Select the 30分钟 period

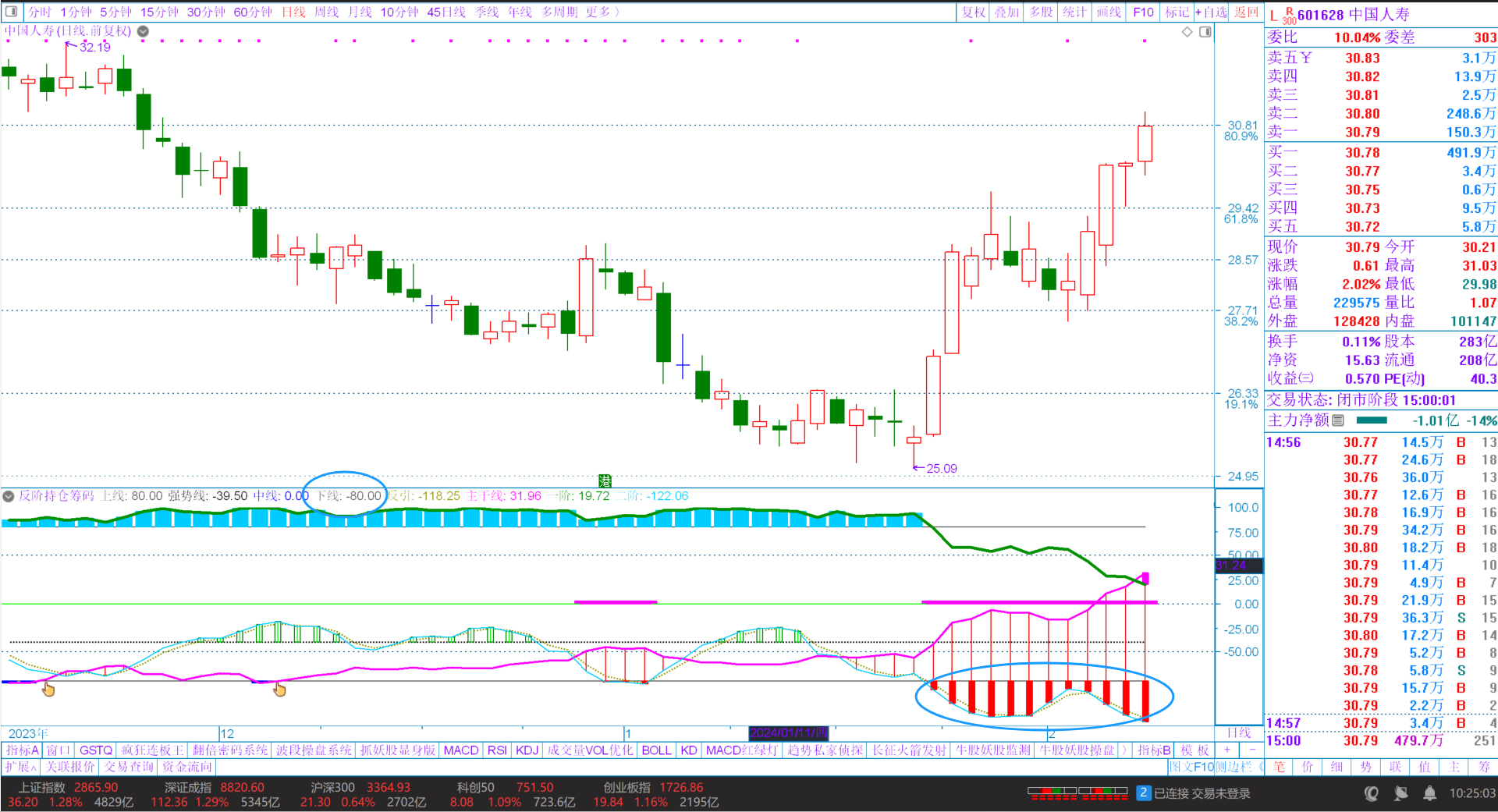[206, 12]
